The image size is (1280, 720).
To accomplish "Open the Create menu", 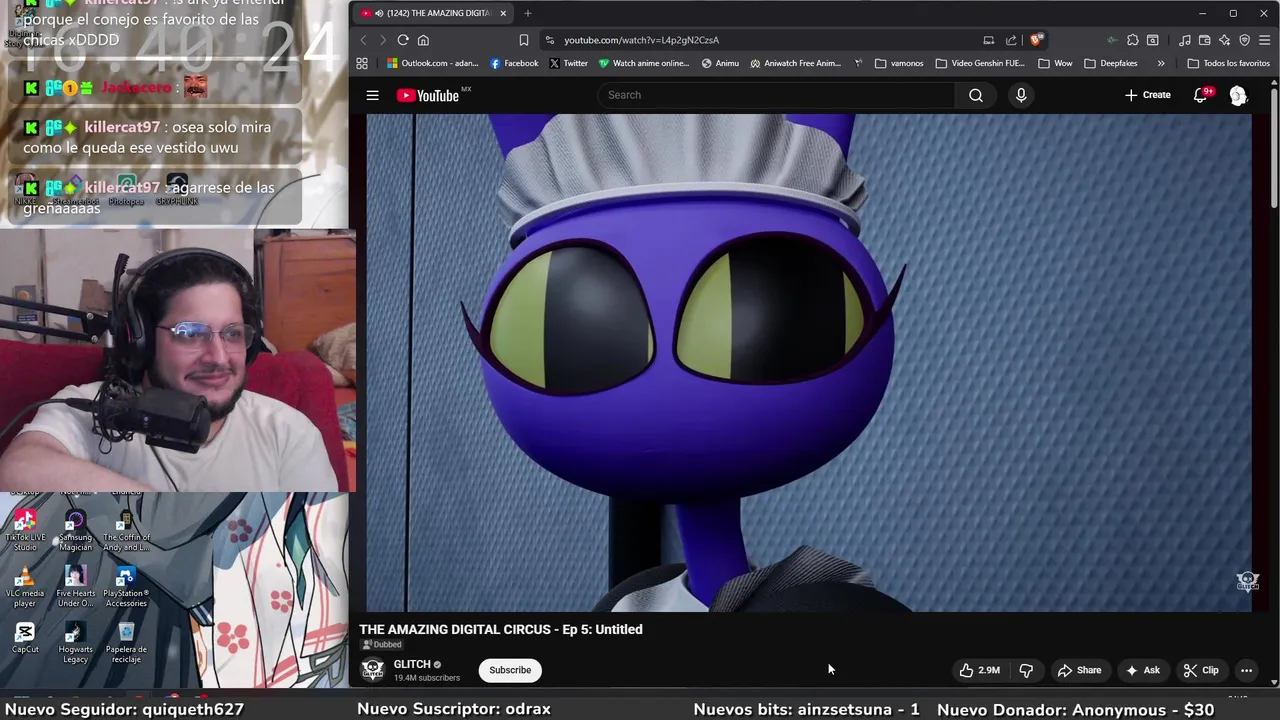I will 1147,95.
